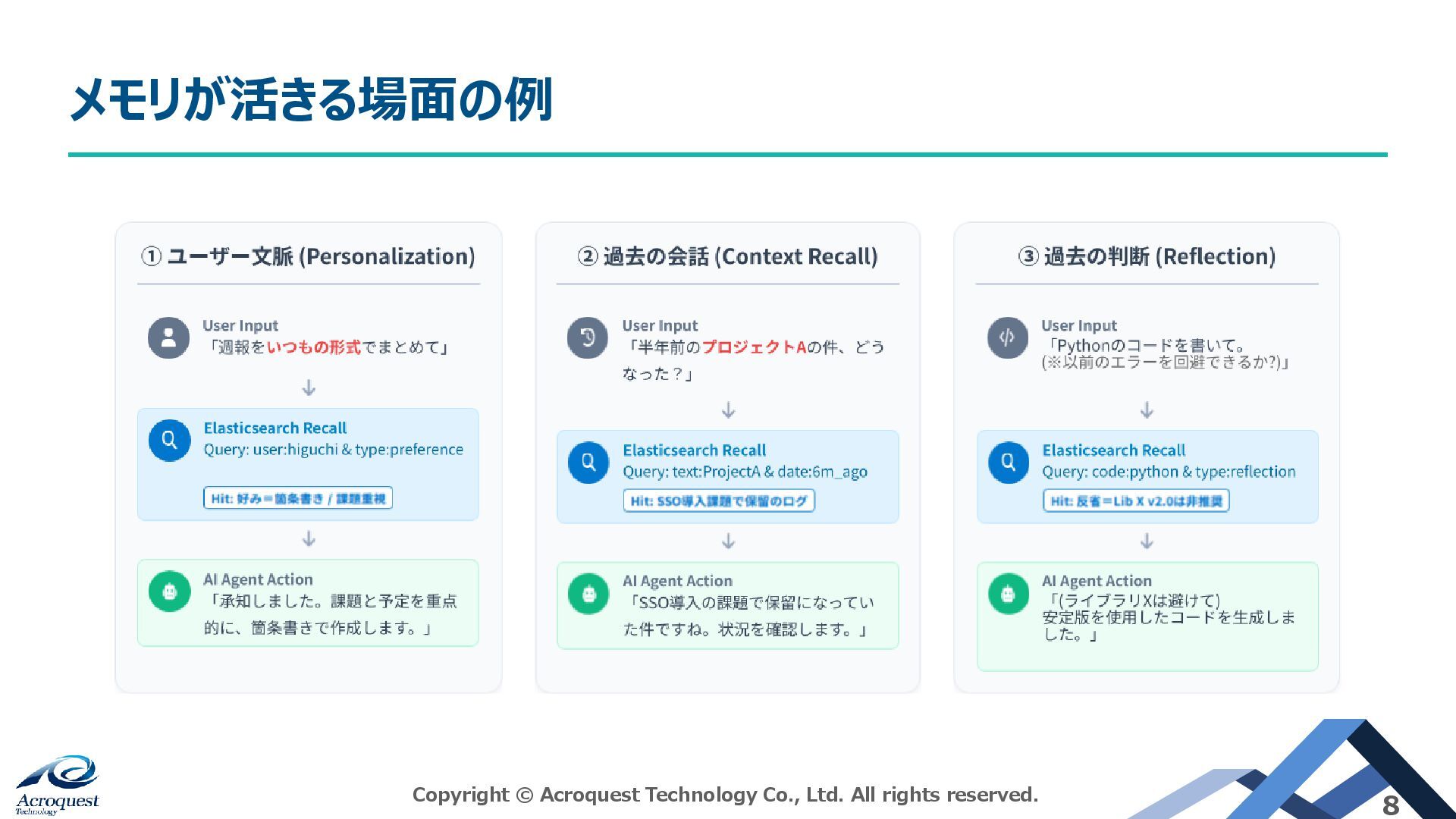
Task: Click the page number 8
Action: [1390, 805]
